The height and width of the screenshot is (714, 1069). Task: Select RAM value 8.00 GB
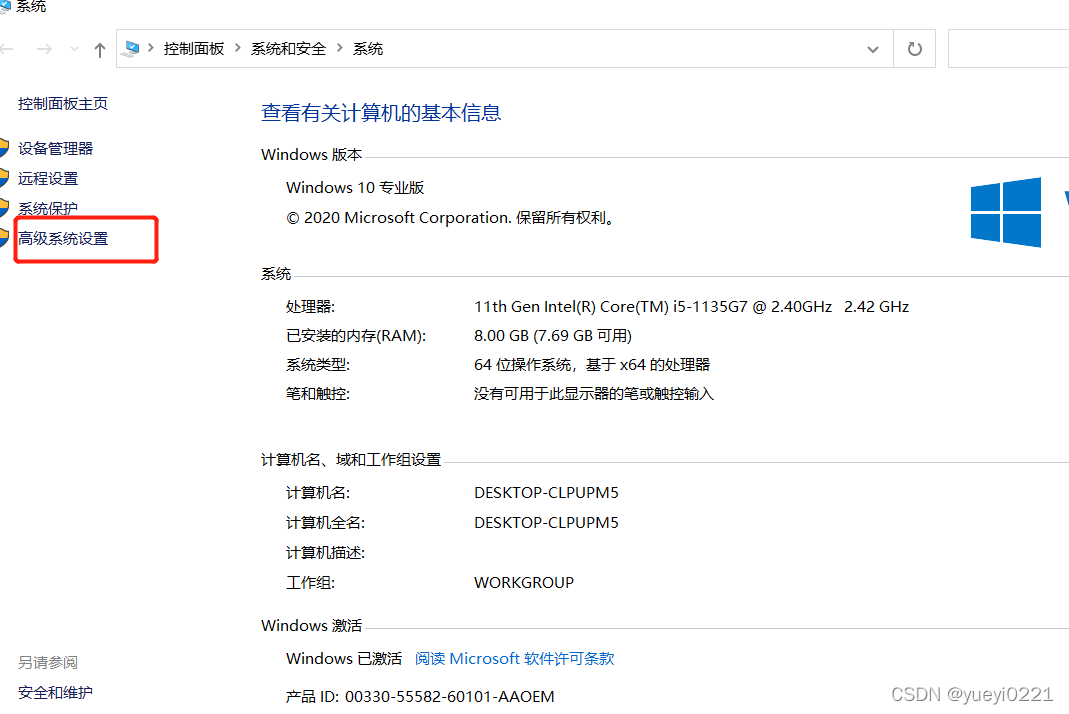[553, 336]
